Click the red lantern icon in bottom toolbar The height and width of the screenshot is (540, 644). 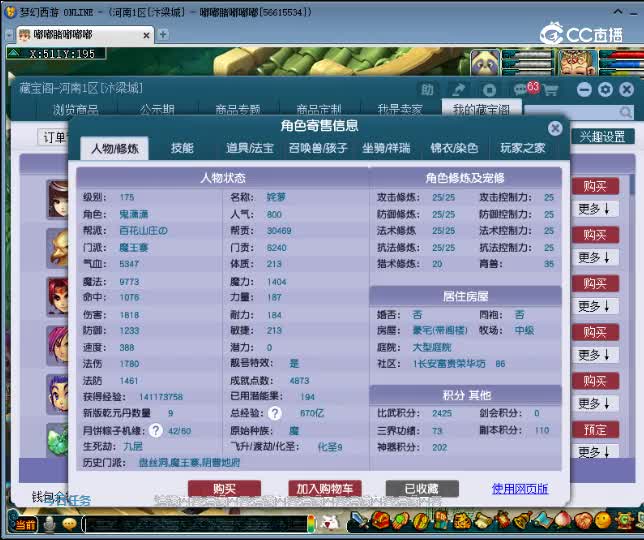(502, 521)
